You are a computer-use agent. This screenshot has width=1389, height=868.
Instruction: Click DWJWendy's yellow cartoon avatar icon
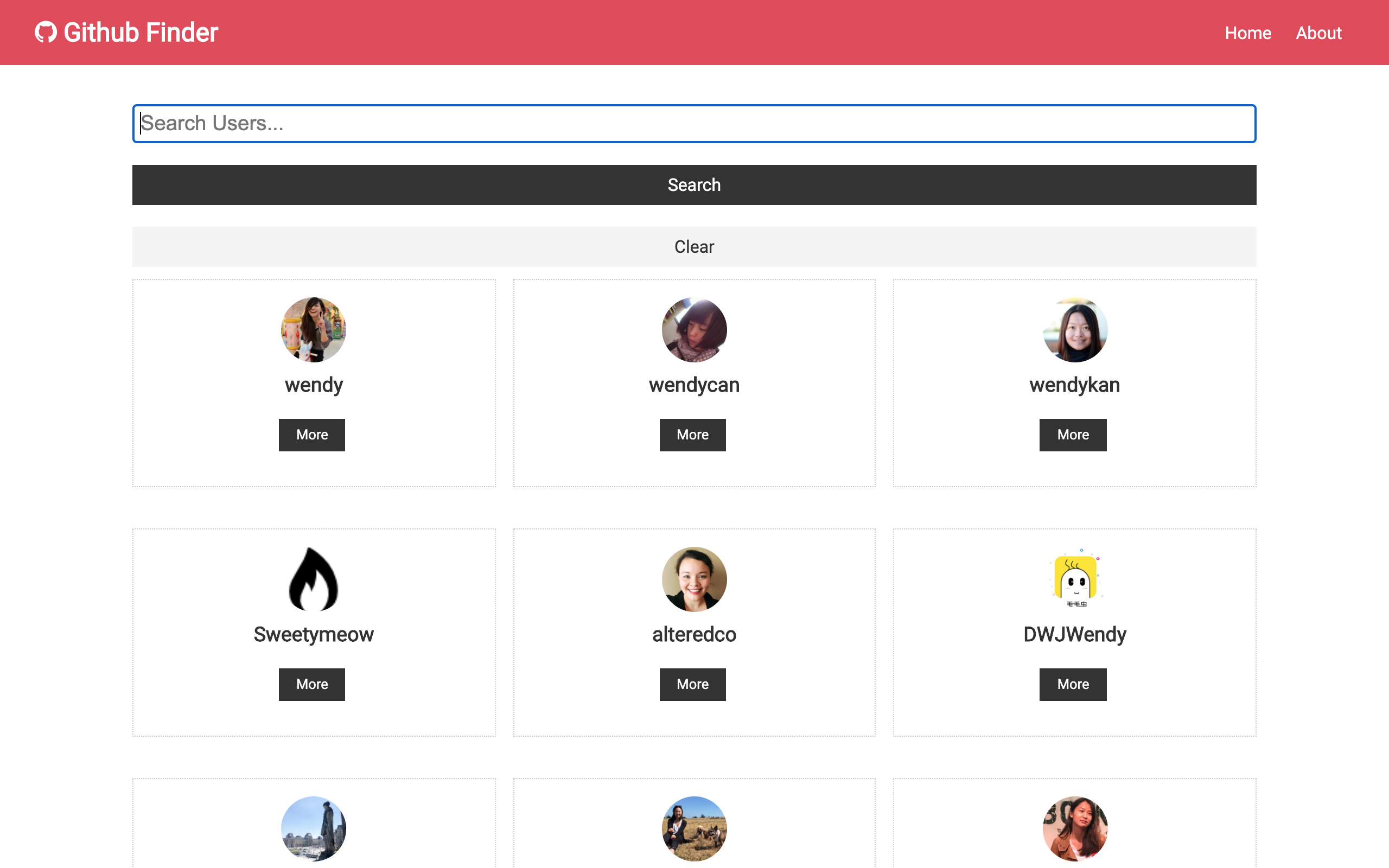tap(1074, 579)
